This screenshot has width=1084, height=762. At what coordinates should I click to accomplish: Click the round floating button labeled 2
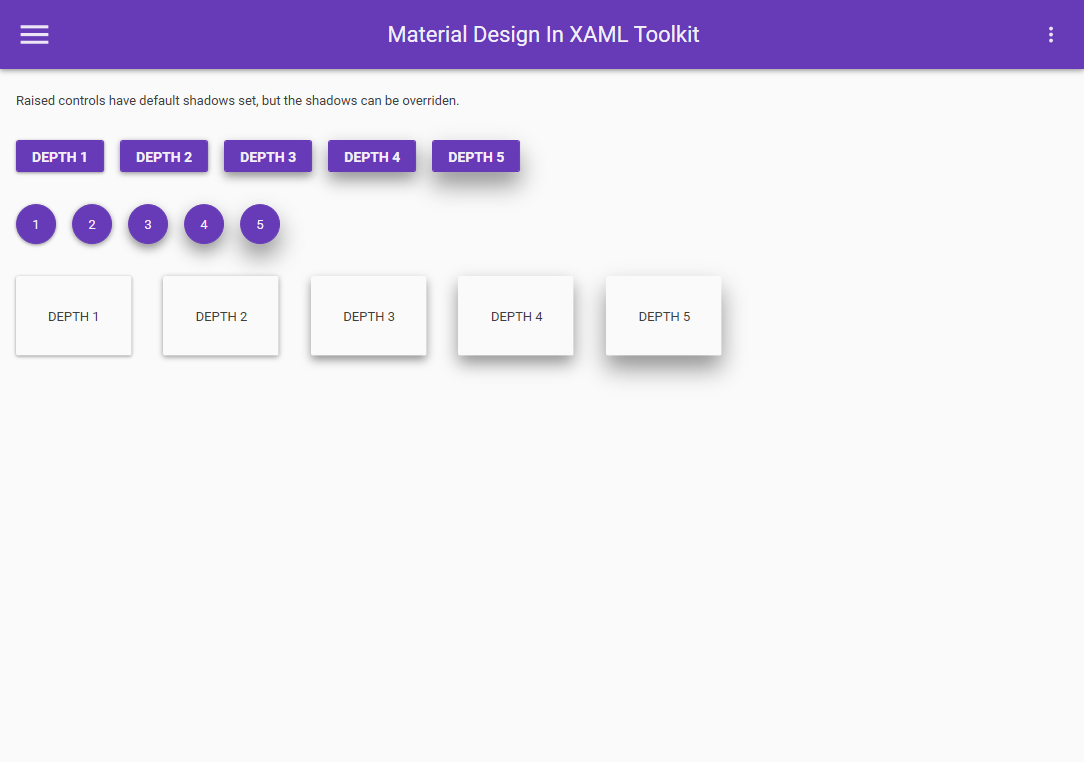(x=92, y=224)
